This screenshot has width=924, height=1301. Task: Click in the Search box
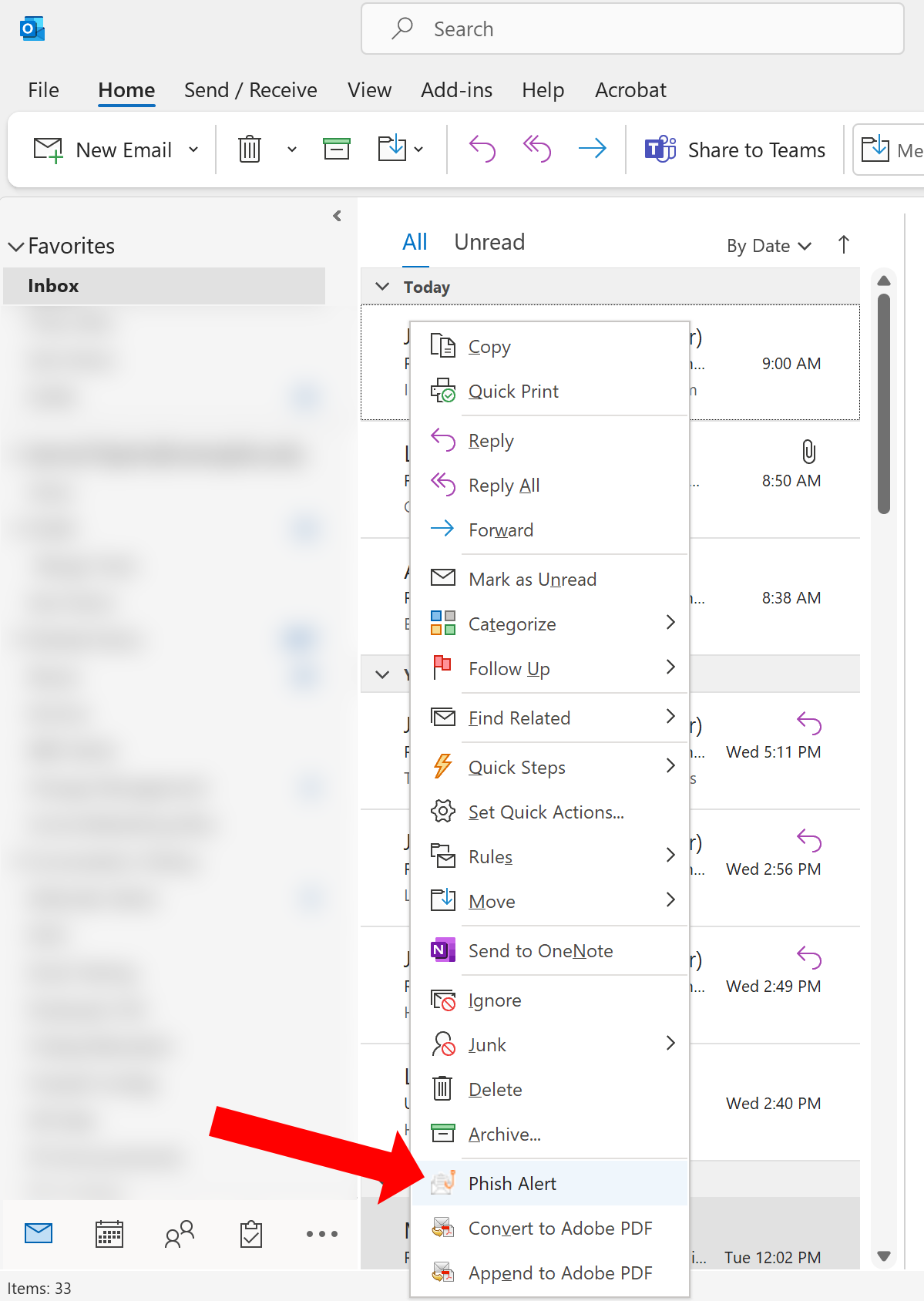632,29
